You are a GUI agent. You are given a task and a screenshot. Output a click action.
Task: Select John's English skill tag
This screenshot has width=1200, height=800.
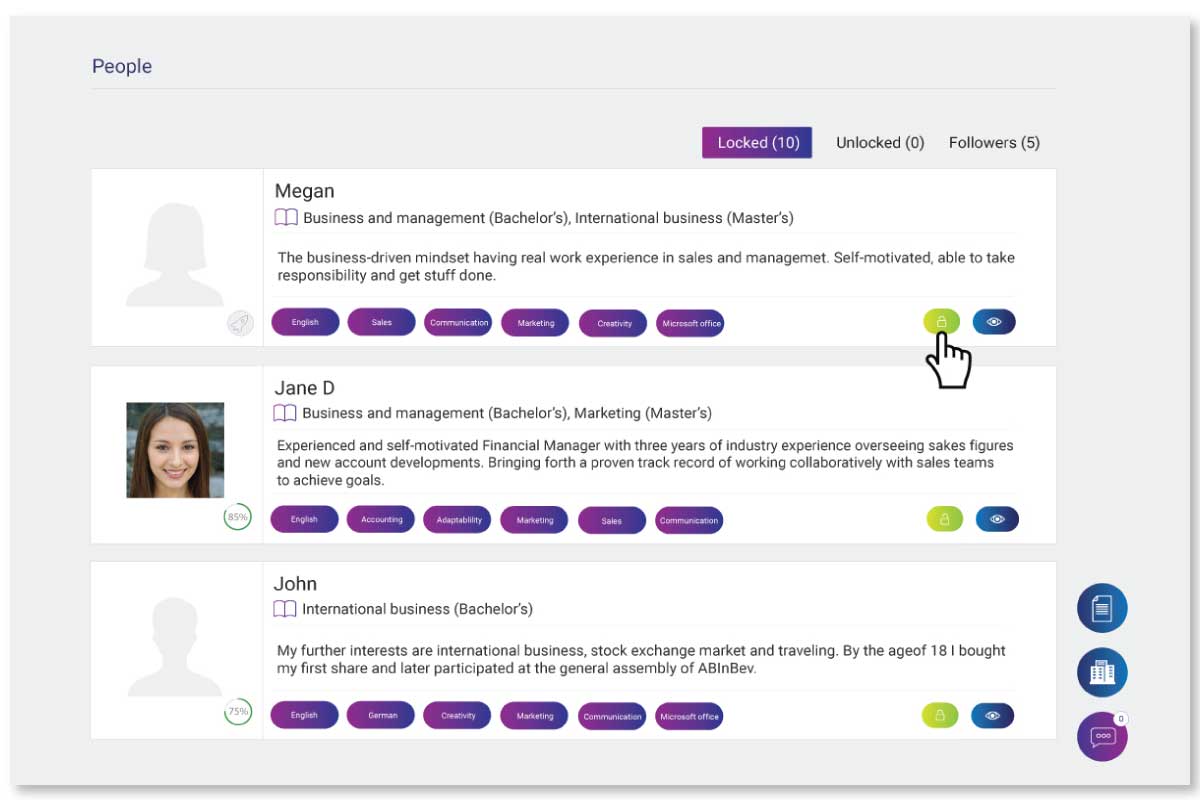pyautogui.click(x=304, y=715)
